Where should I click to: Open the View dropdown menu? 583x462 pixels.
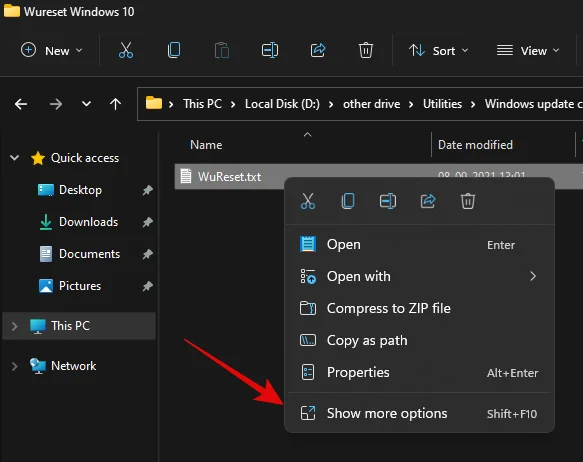pyautogui.click(x=528, y=50)
